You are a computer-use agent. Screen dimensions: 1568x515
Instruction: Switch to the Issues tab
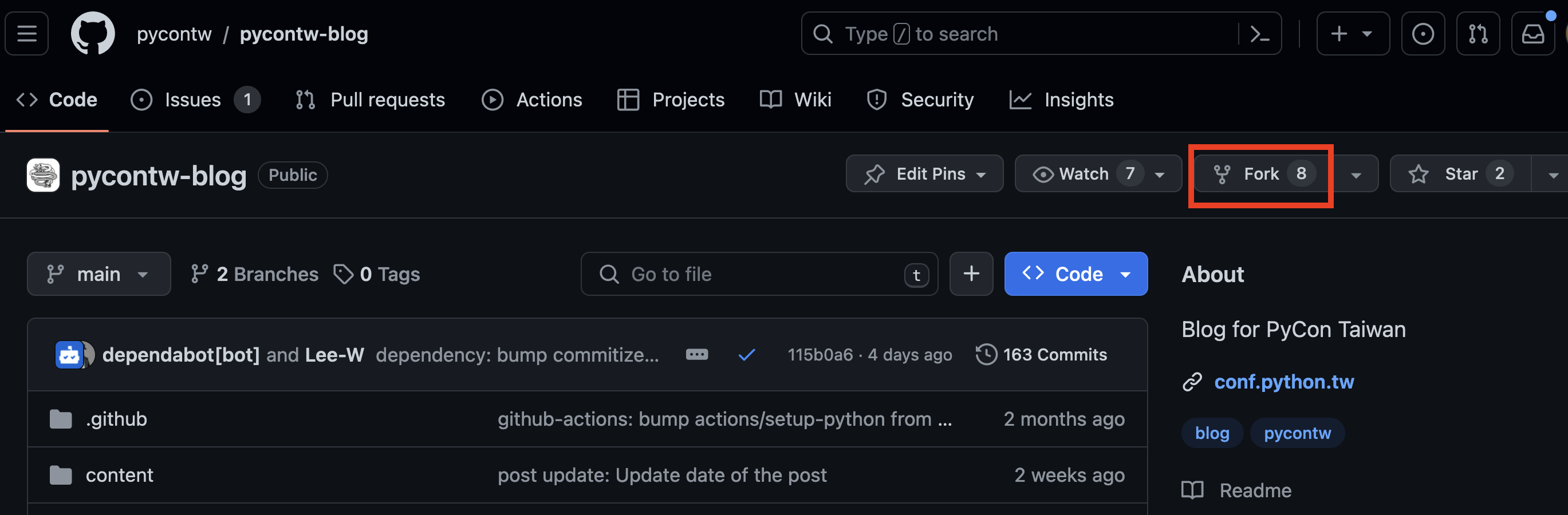tap(195, 100)
